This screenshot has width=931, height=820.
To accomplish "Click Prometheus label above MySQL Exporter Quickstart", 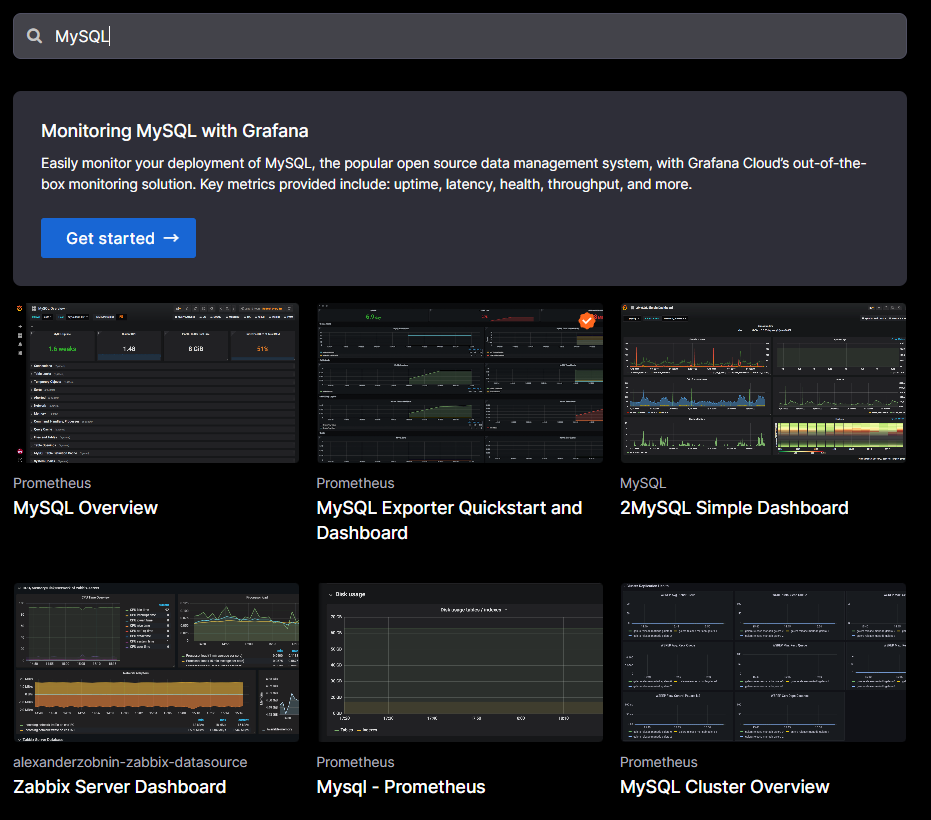I will (x=355, y=483).
